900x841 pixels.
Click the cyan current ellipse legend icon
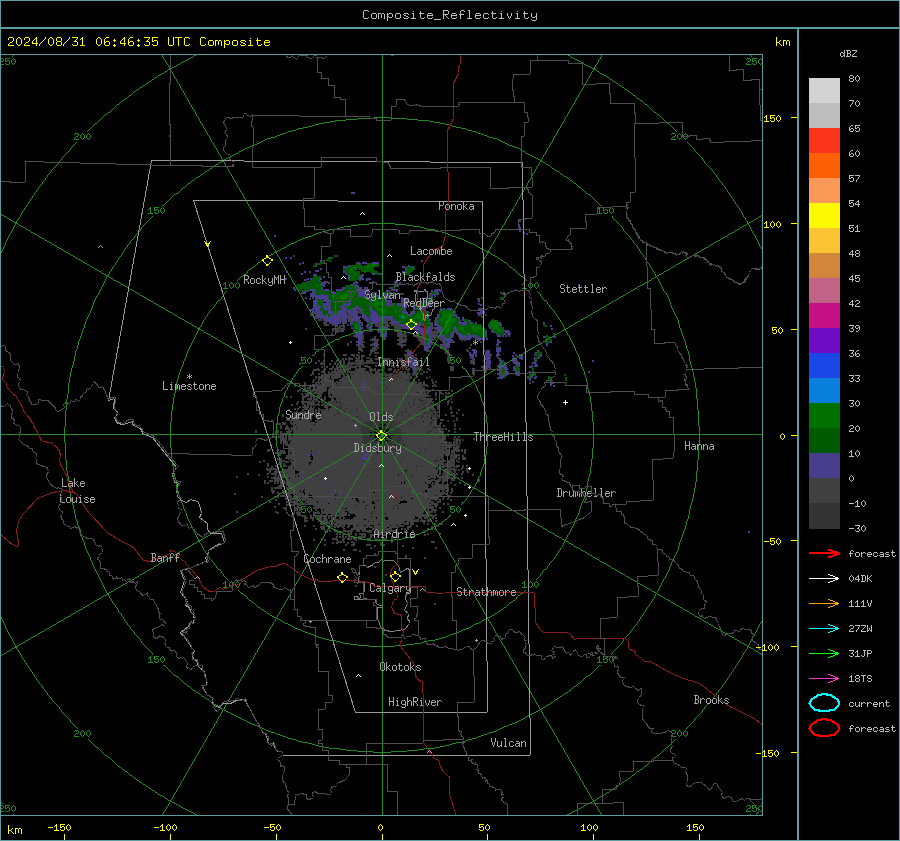[824, 703]
